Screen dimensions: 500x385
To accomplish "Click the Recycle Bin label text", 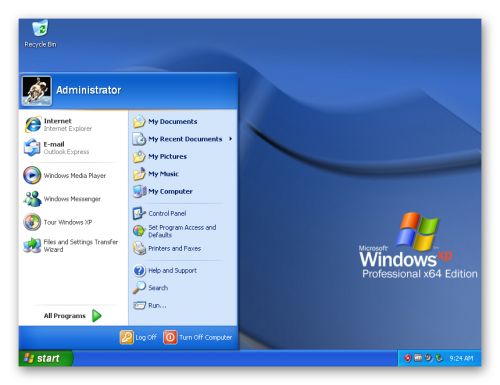I will click(40, 44).
